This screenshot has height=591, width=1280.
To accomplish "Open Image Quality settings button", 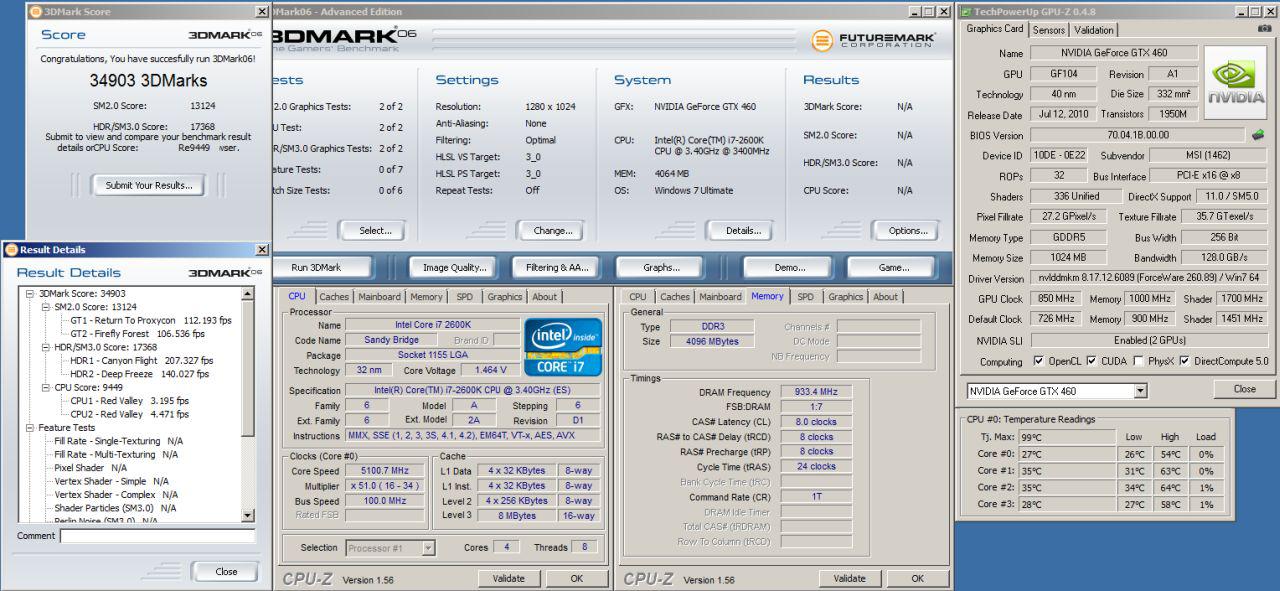I will pyautogui.click(x=455, y=267).
